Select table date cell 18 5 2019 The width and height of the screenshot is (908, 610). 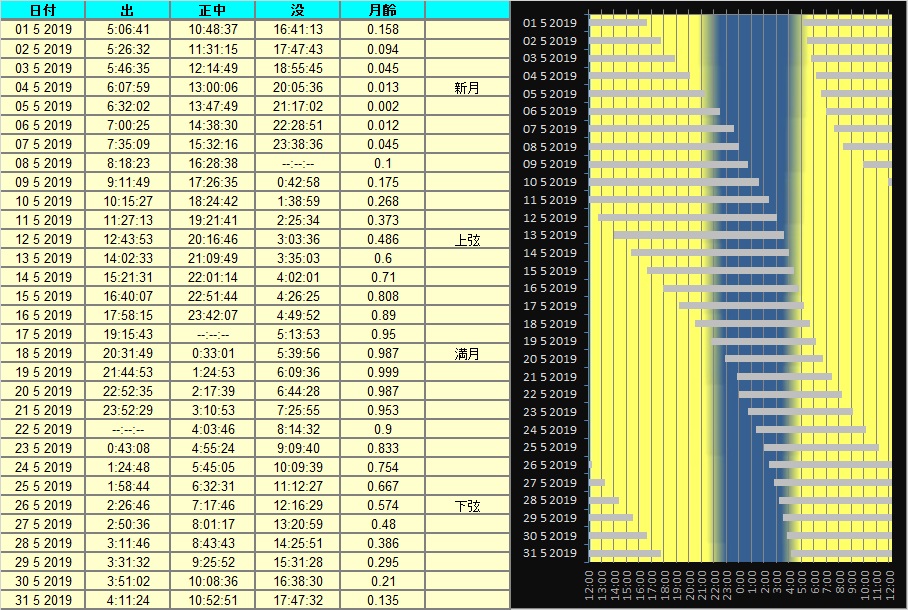(x=43, y=354)
